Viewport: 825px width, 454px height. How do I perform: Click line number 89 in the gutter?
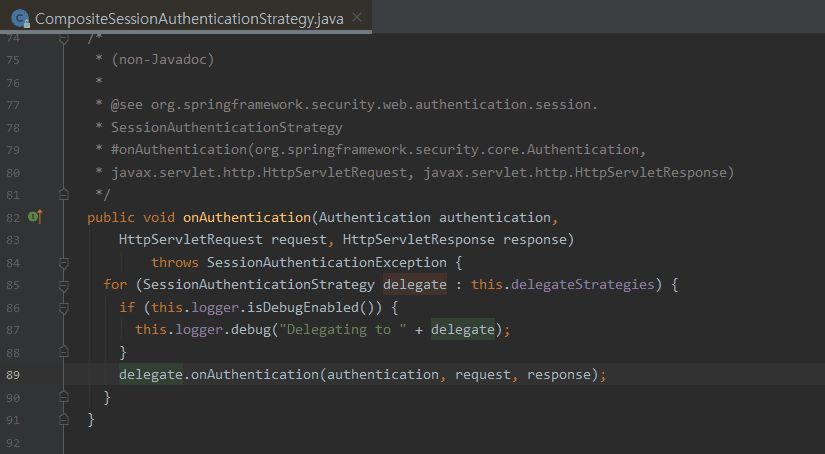13,375
